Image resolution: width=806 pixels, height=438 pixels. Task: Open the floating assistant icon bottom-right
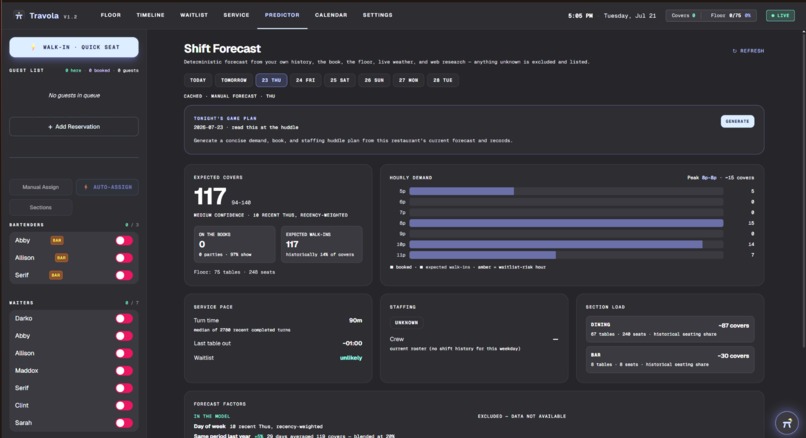(x=786, y=423)
